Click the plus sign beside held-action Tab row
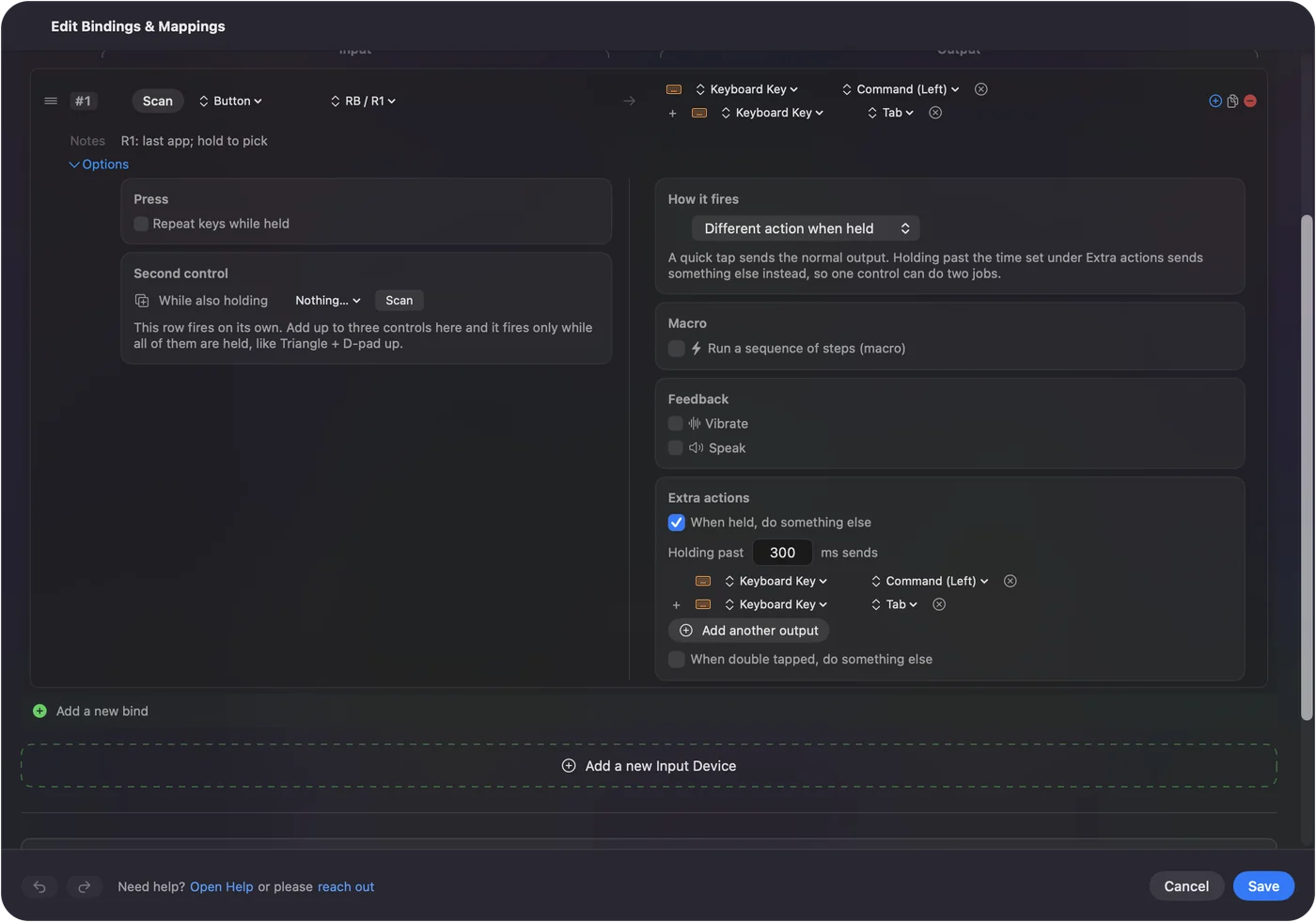 676,604
